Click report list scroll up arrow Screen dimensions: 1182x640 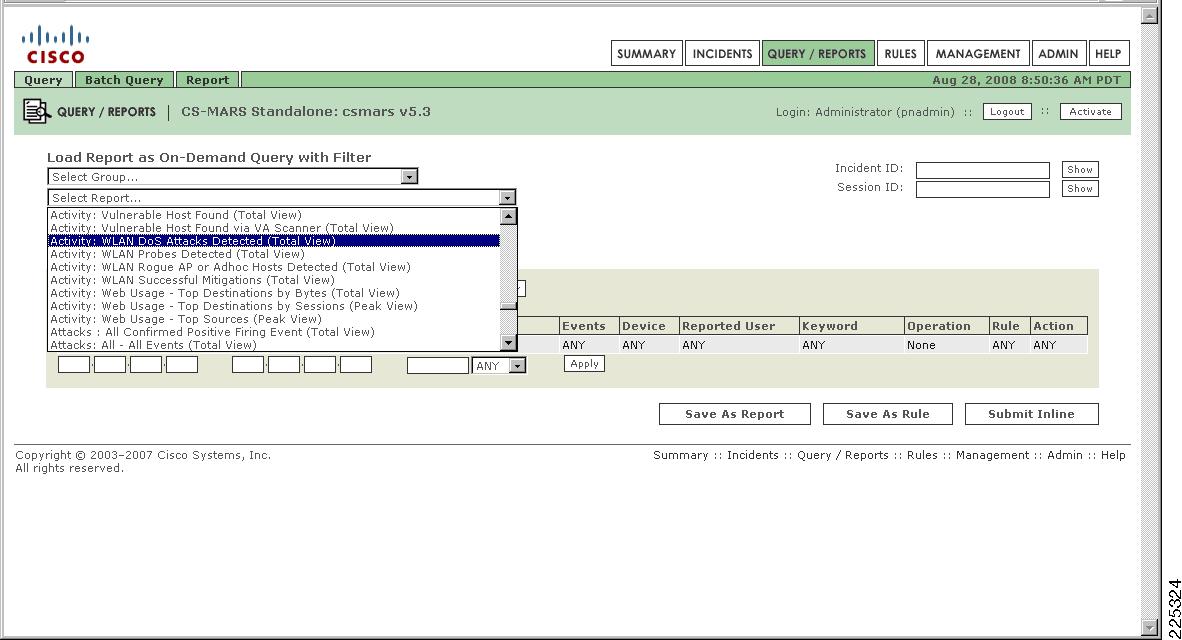pyautogui.click(x=508, y=216)
